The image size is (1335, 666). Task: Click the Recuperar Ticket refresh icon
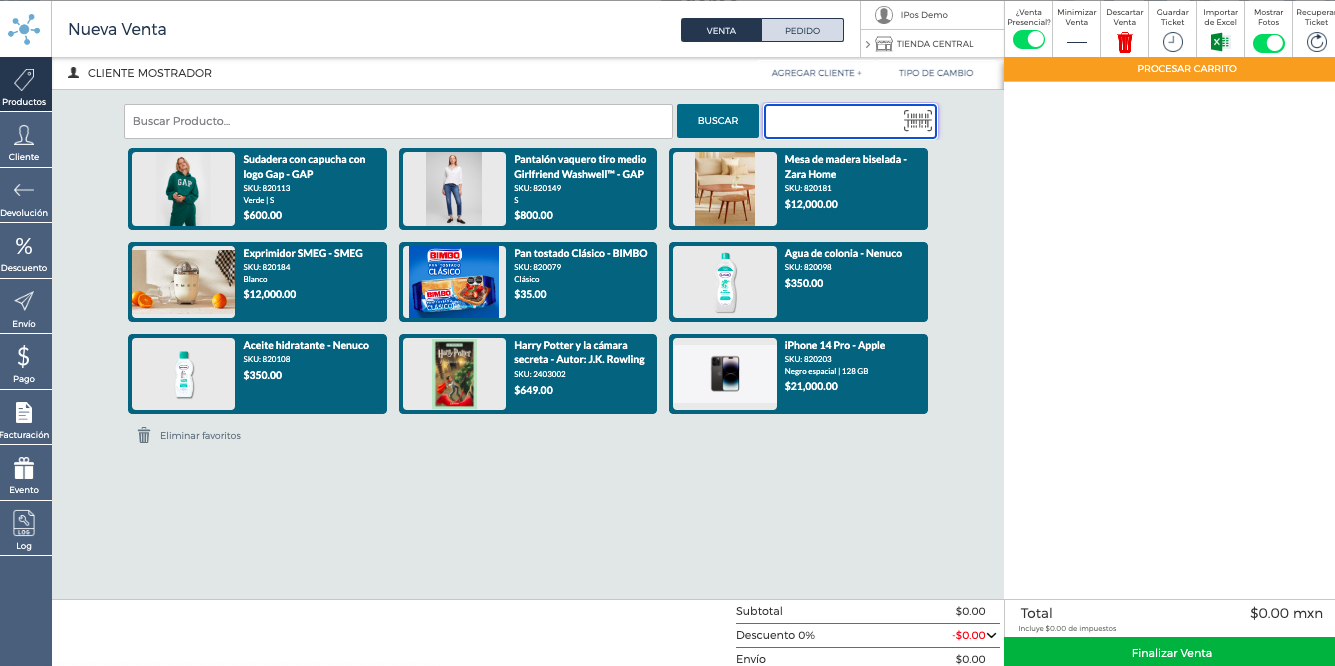coord(1317,42)
